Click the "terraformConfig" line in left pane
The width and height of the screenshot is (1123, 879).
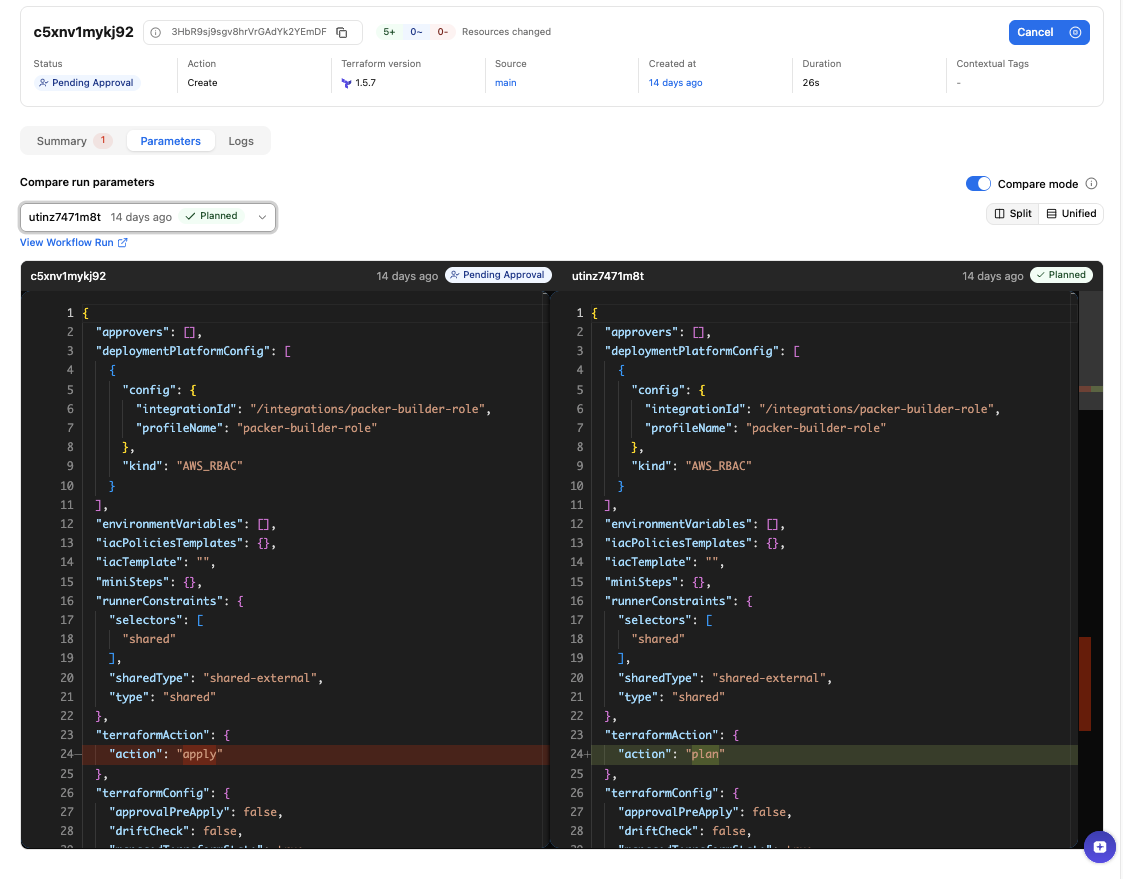163,793
